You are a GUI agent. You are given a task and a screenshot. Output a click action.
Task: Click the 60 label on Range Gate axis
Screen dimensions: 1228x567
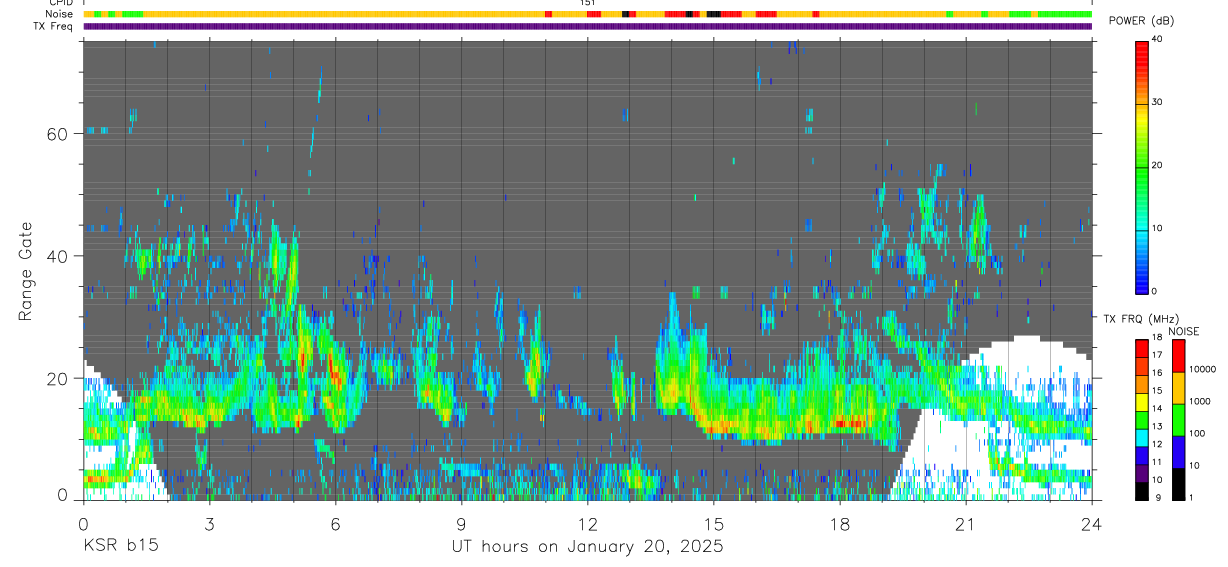[x=58, y=134]
